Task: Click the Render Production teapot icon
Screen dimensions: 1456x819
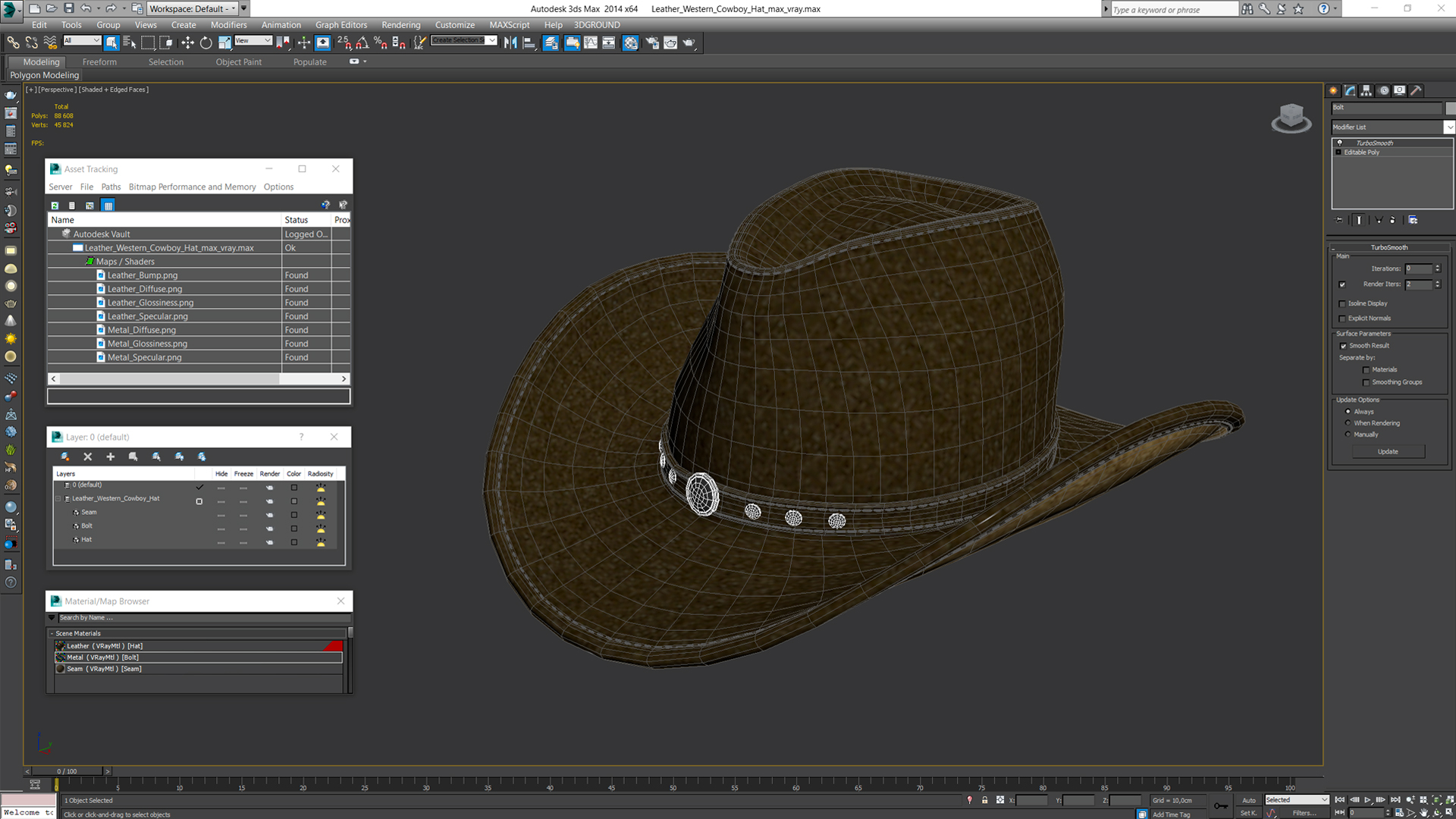Action: point(689,42)
